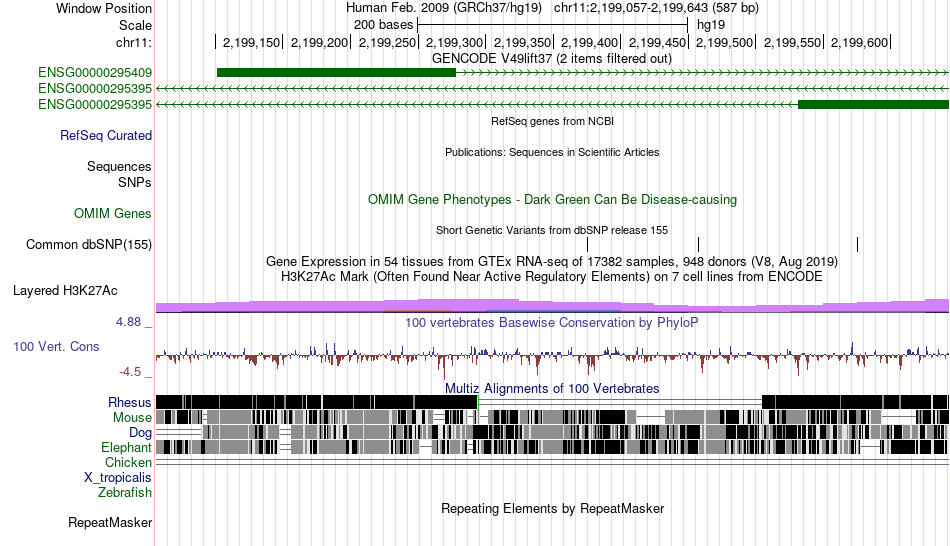Image resolution: width=950 pixels, height=546 pixels.
Task: Click the Elephant alignment label
Action: 127,448
